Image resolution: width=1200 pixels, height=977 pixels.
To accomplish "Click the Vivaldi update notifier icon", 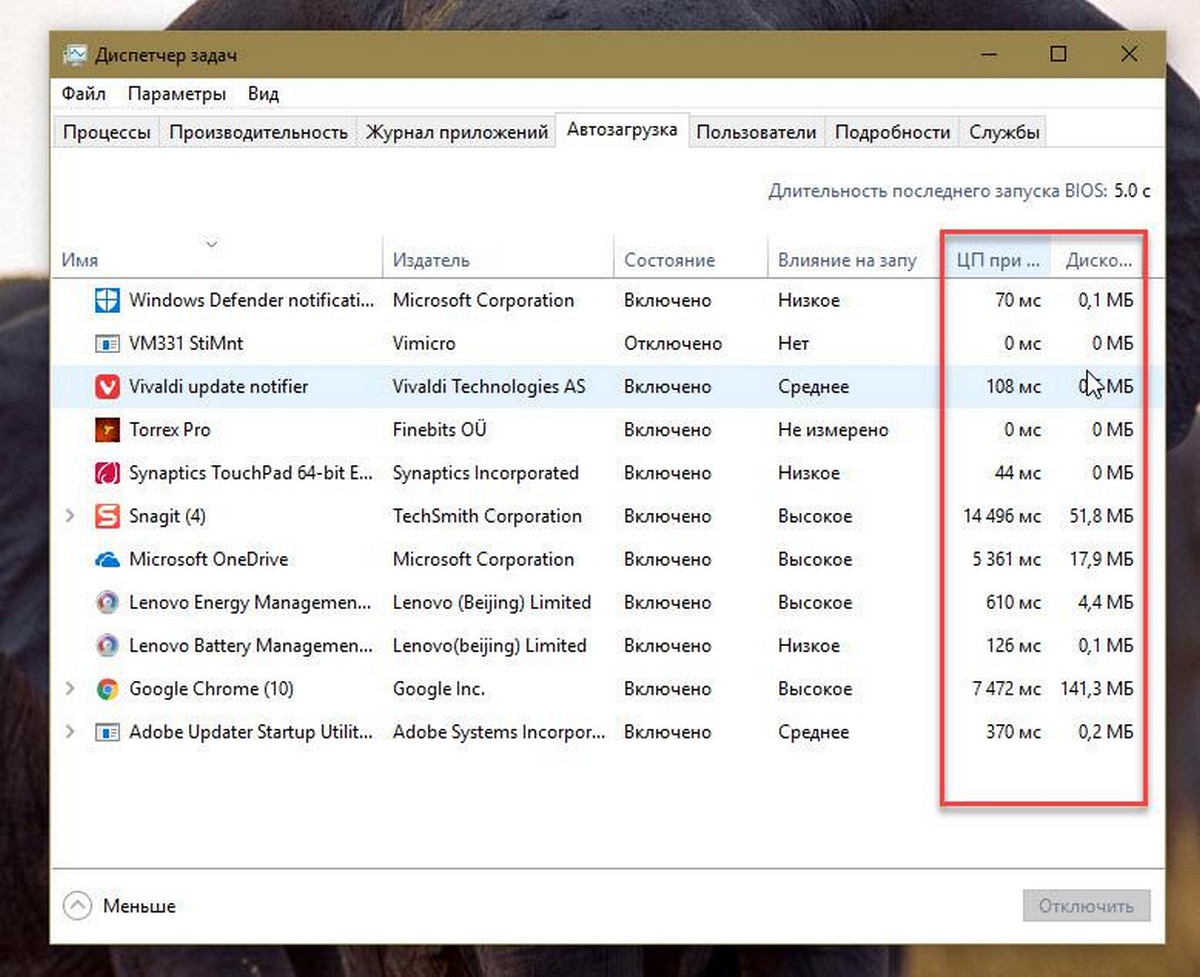I will pos(106,387).
